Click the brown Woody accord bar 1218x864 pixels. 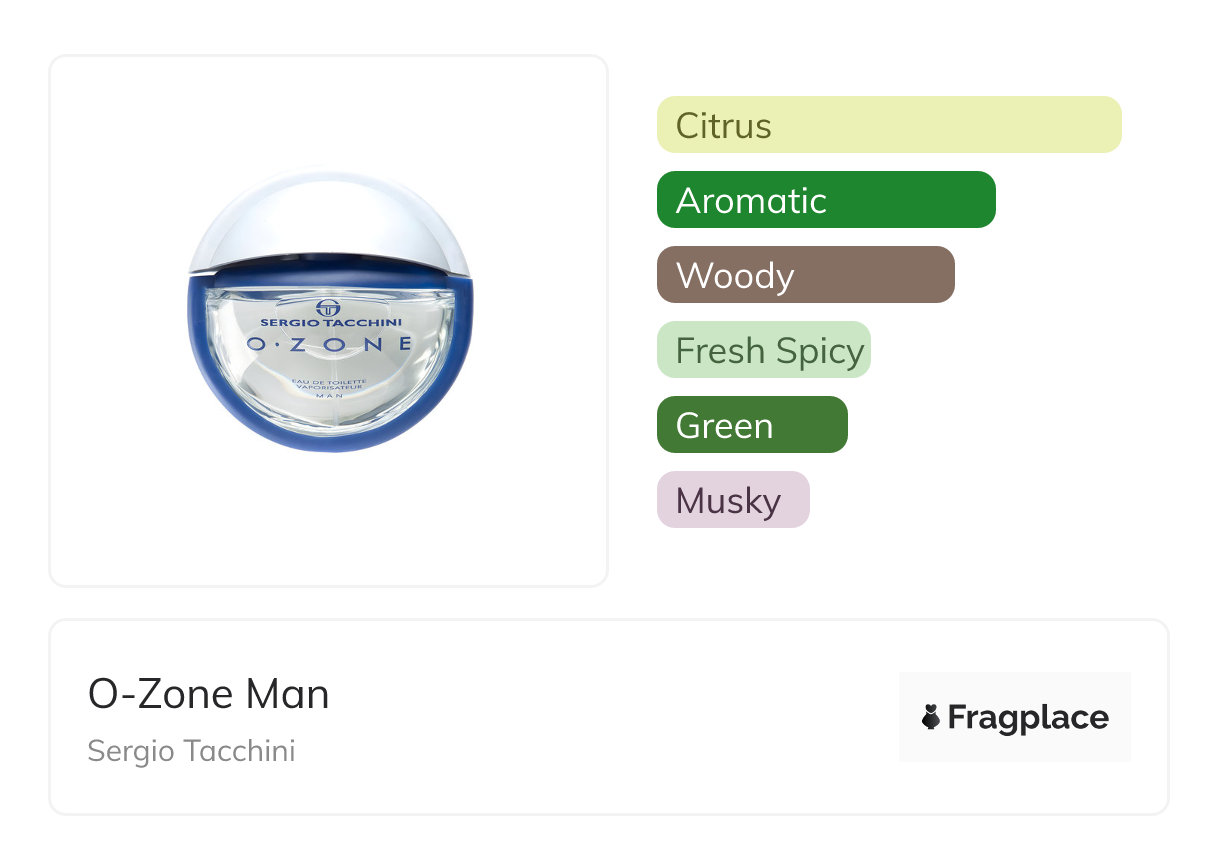pyautogui.click(x=806, y=275)
